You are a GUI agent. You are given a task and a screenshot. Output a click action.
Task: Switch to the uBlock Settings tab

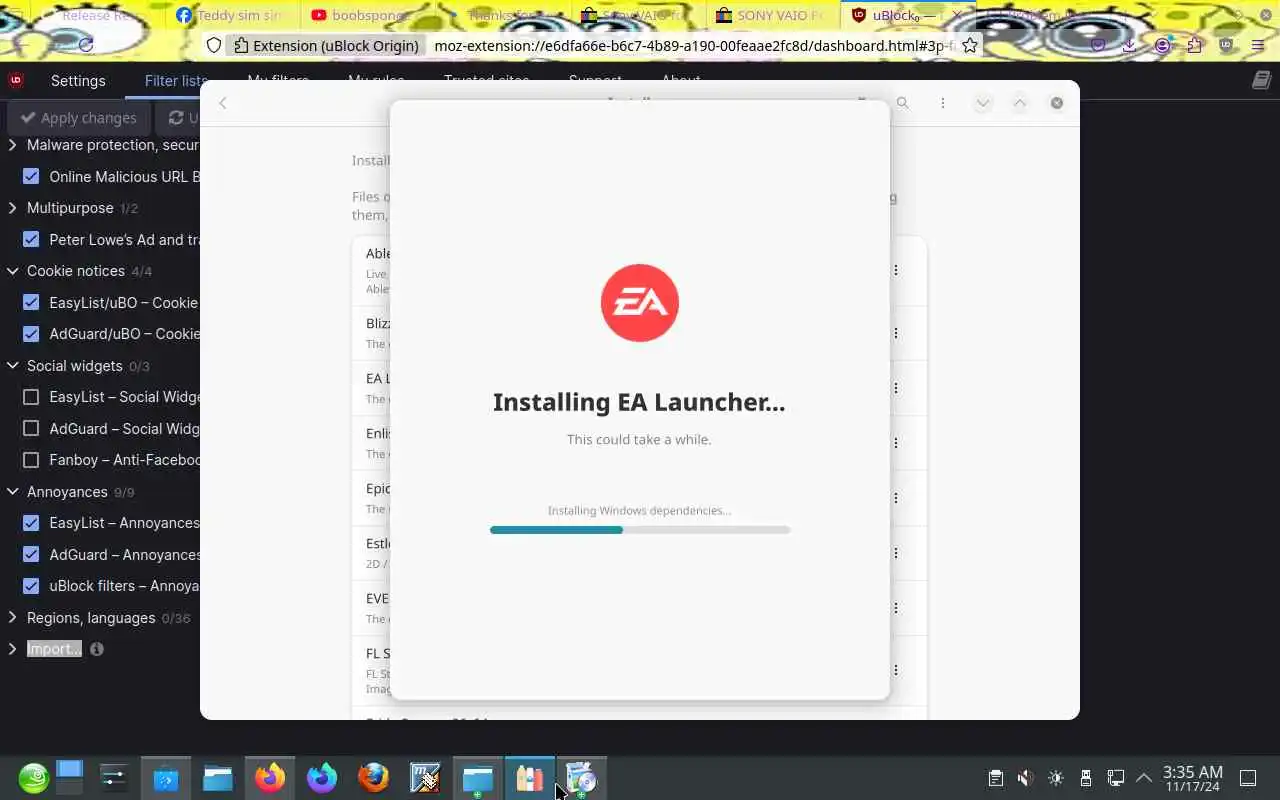coord(78,81)
